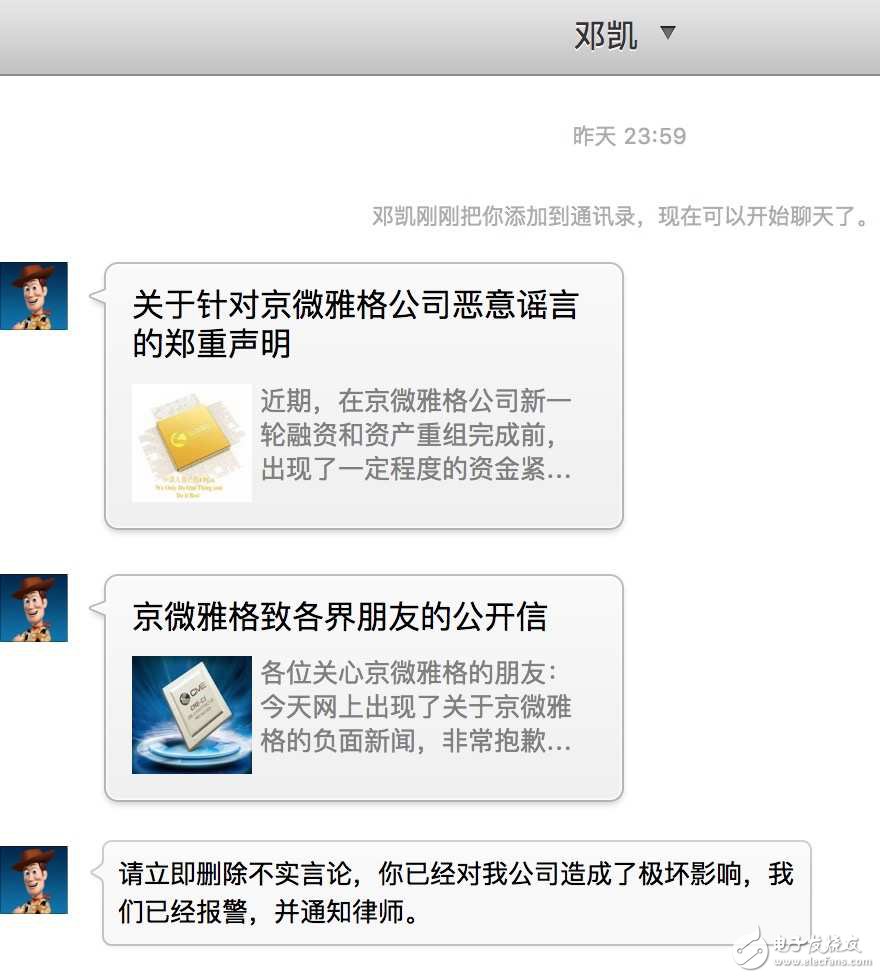
Task: Click Woody avatar next to 请立即删除 message
Action: [34, 880]
